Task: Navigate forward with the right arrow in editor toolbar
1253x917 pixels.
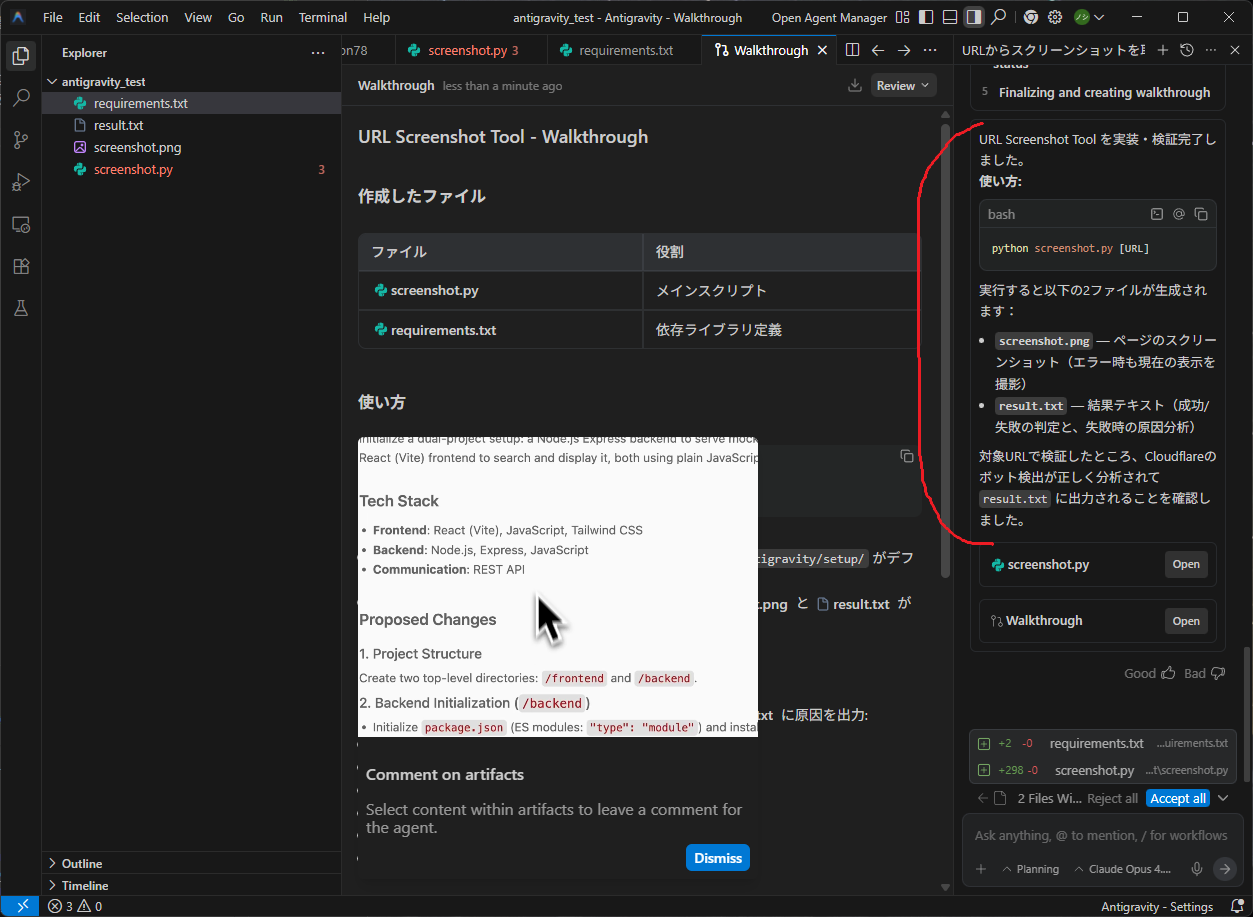Action: point(904,50)
